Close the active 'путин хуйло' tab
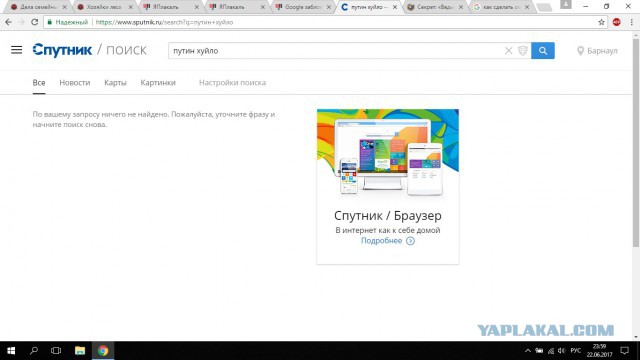The height and width of the screenshot is (360, 640). [395, 7]
